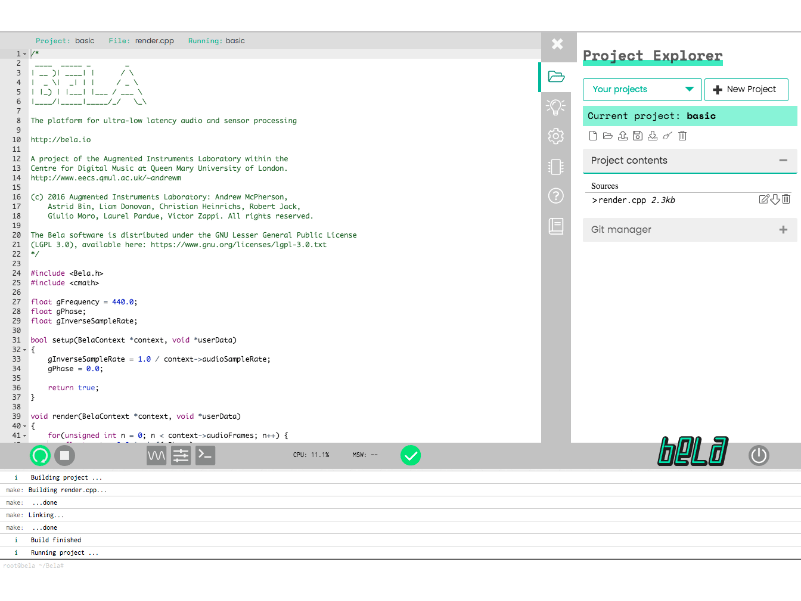Open the settings gear tab
This screenshot has height=601, width=801.
[556, 136]
